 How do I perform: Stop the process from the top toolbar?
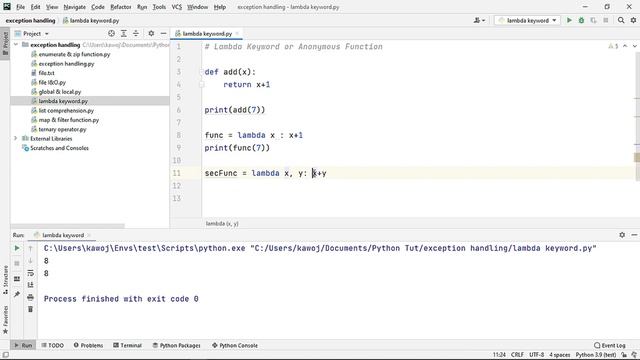tap(606, 20)
